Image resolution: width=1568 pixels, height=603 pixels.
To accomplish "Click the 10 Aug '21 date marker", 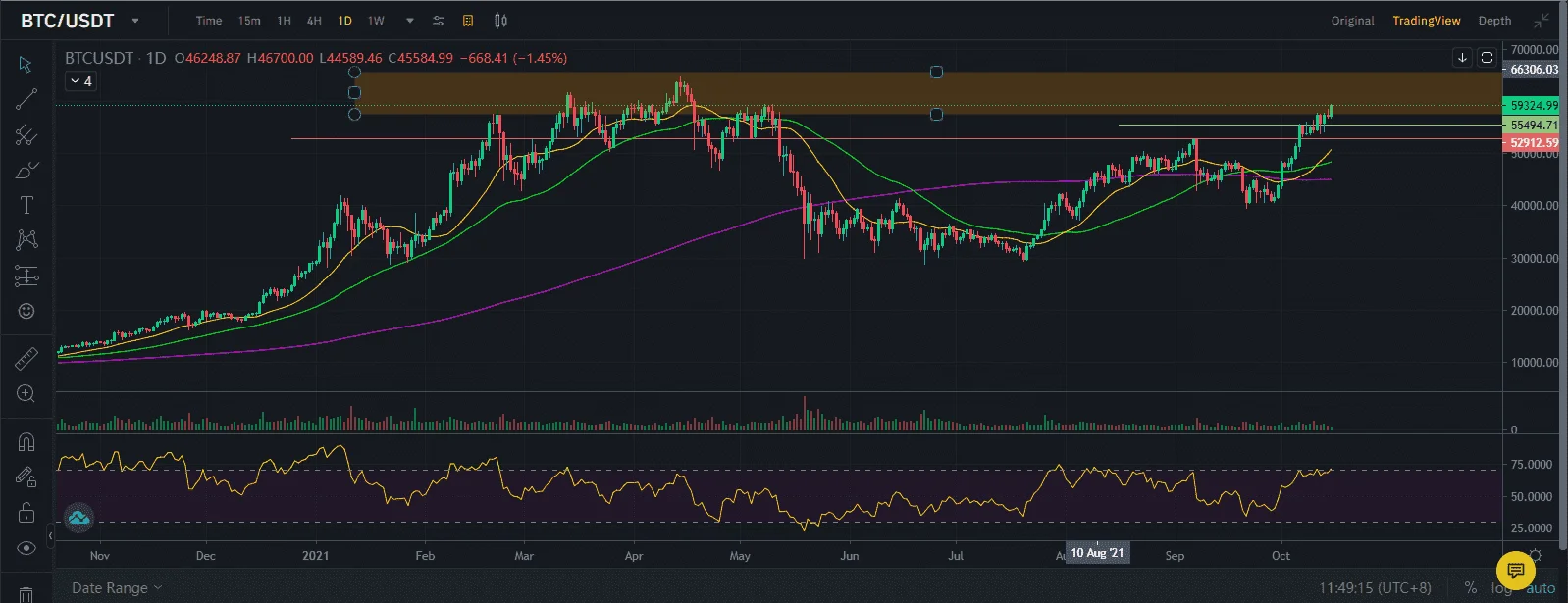I will [x=1097, y=553].
